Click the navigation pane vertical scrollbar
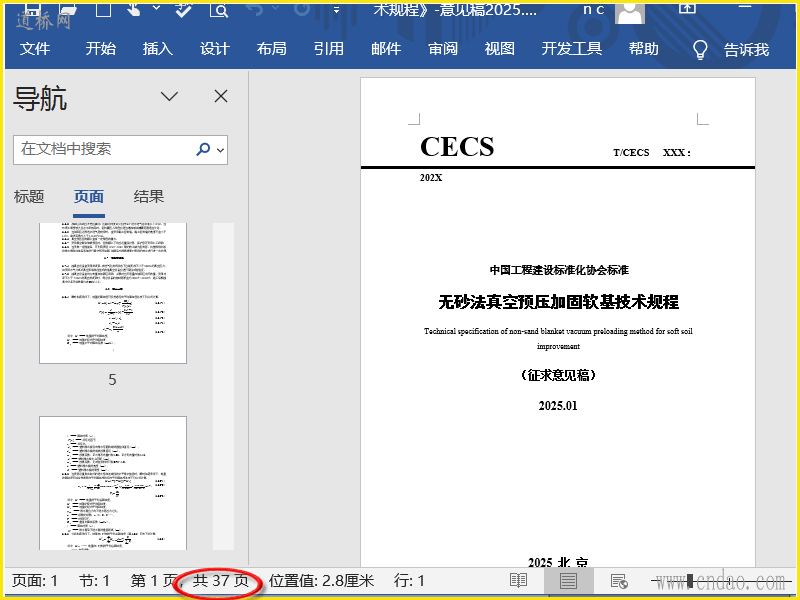This screenshot has width=800, height=600. click(x=223, y=386)
